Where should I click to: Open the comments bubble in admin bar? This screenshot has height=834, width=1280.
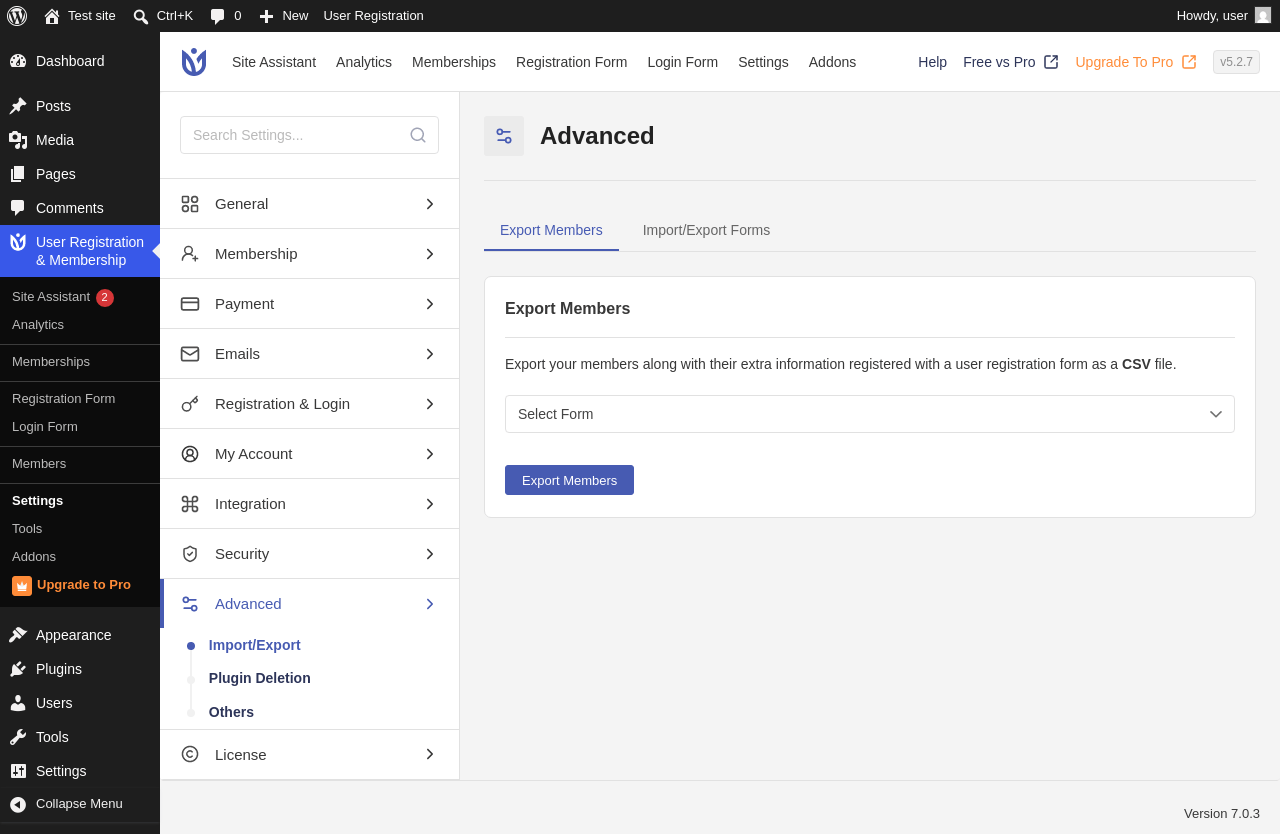pos(217,16)
